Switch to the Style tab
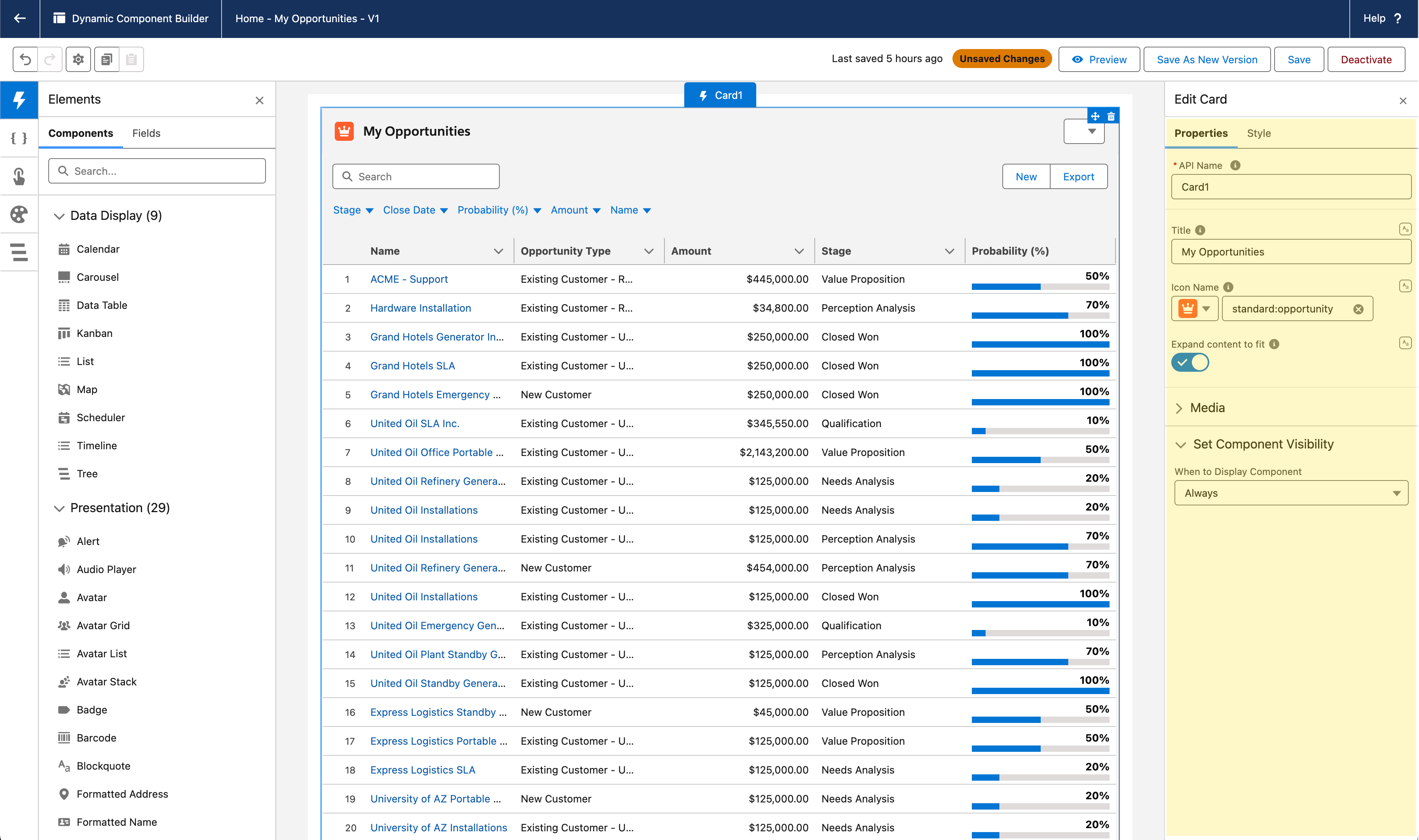1419x840 pixels. click(1258, 133)
